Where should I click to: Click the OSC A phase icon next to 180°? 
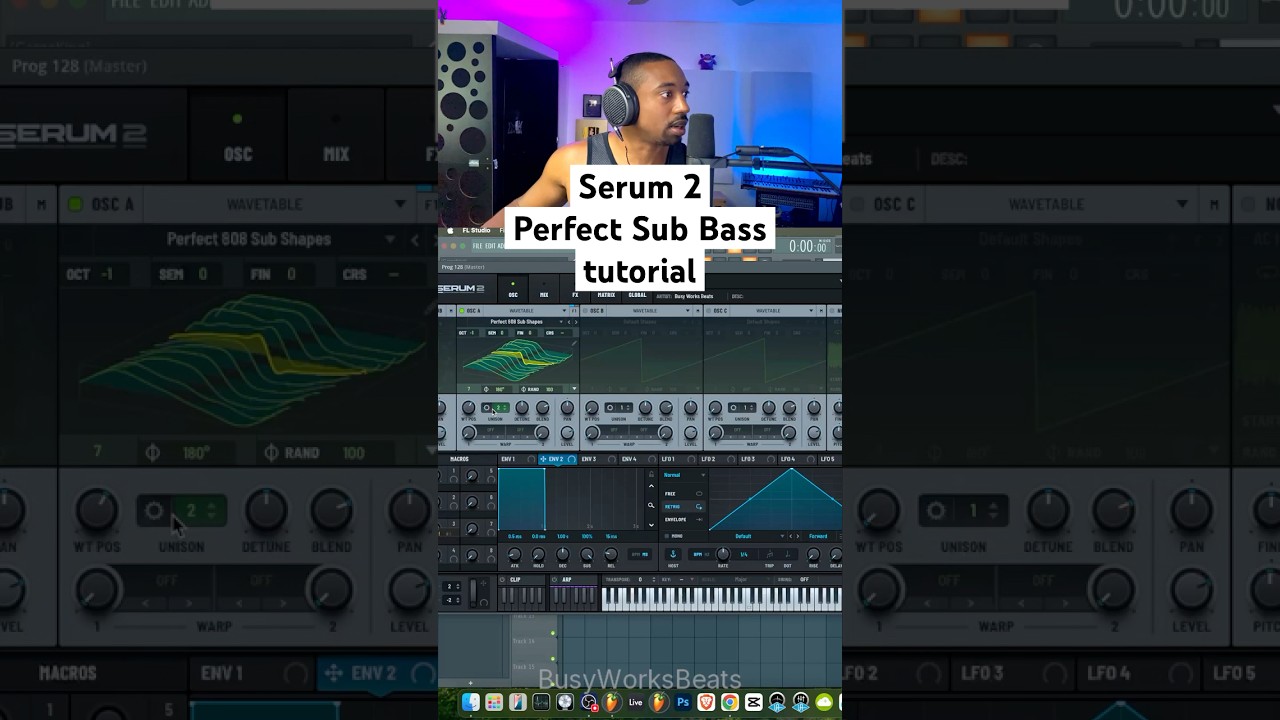click(x=486, y=389)
